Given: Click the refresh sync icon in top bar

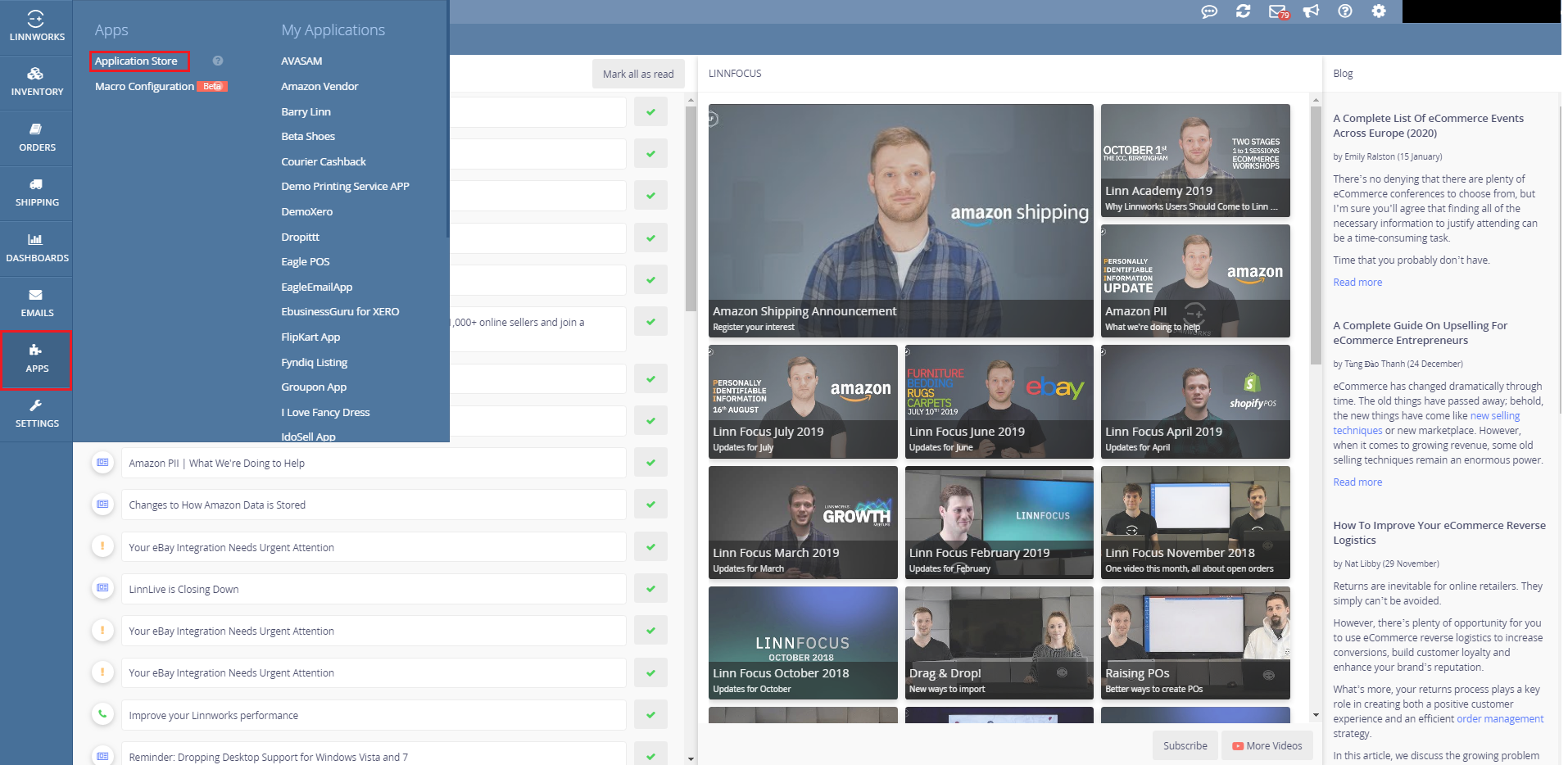Looking at the screenshot, I should (1243, 11).
